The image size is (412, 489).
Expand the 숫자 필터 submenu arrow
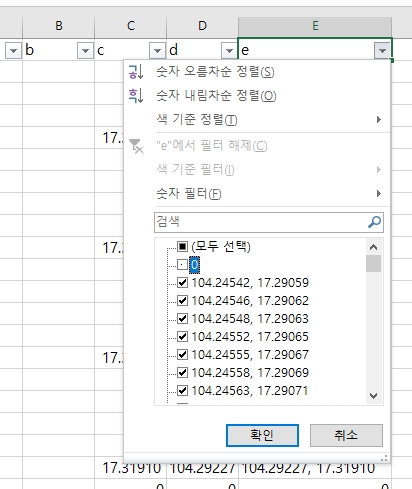click(x=379, y=194)
